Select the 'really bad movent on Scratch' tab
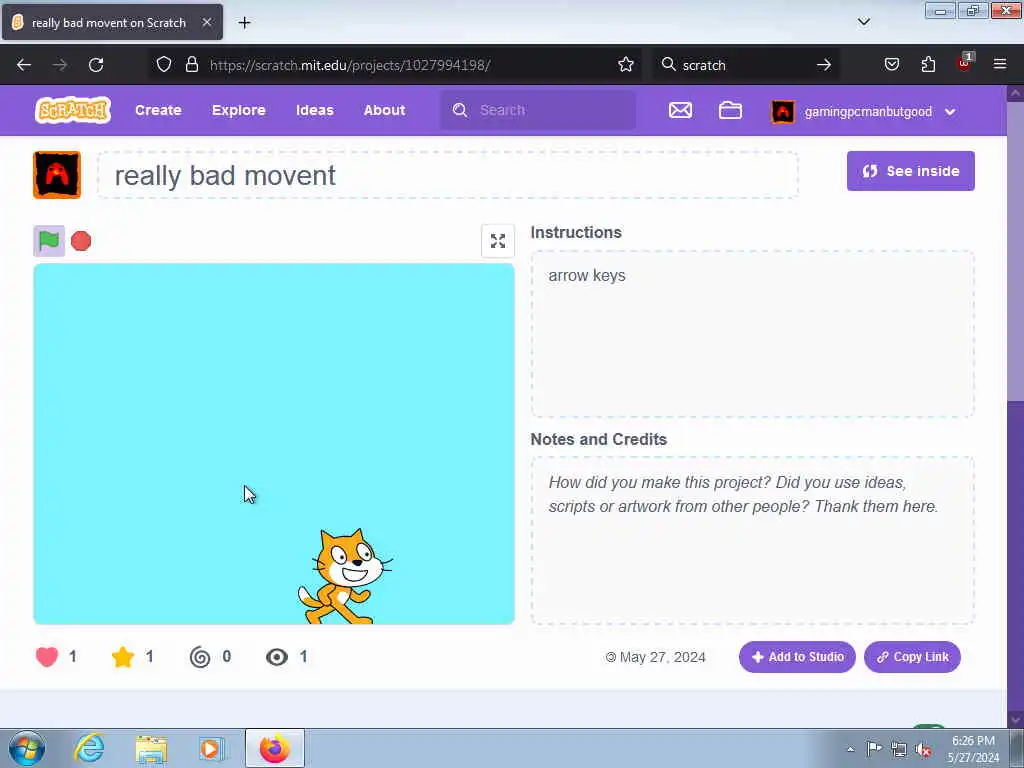 (x=112, y=22)
